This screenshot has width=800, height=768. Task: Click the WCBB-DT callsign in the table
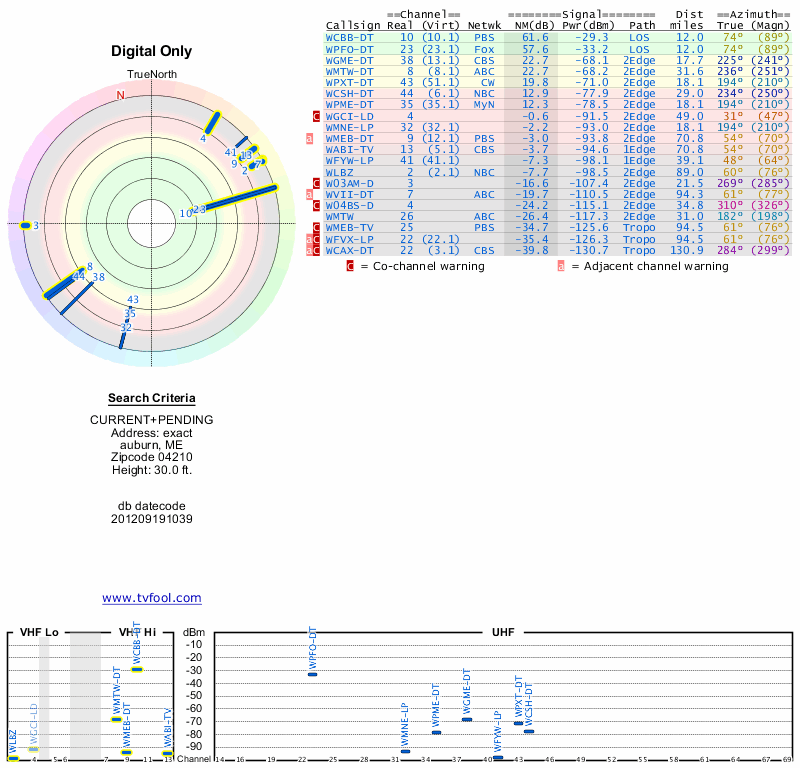coord(349,37)
